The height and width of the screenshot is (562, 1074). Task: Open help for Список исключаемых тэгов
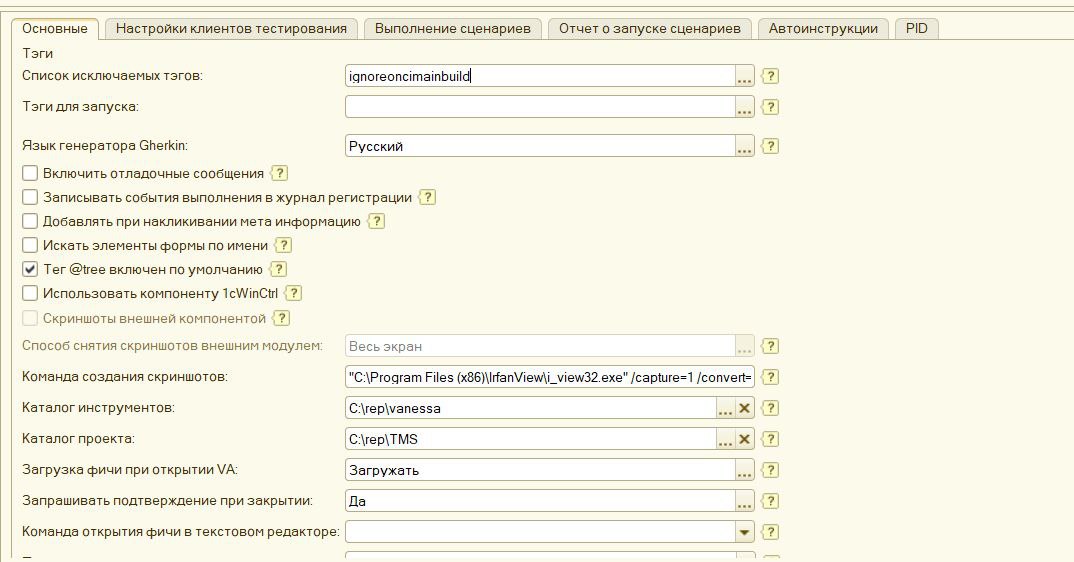[x=770, y=75]
